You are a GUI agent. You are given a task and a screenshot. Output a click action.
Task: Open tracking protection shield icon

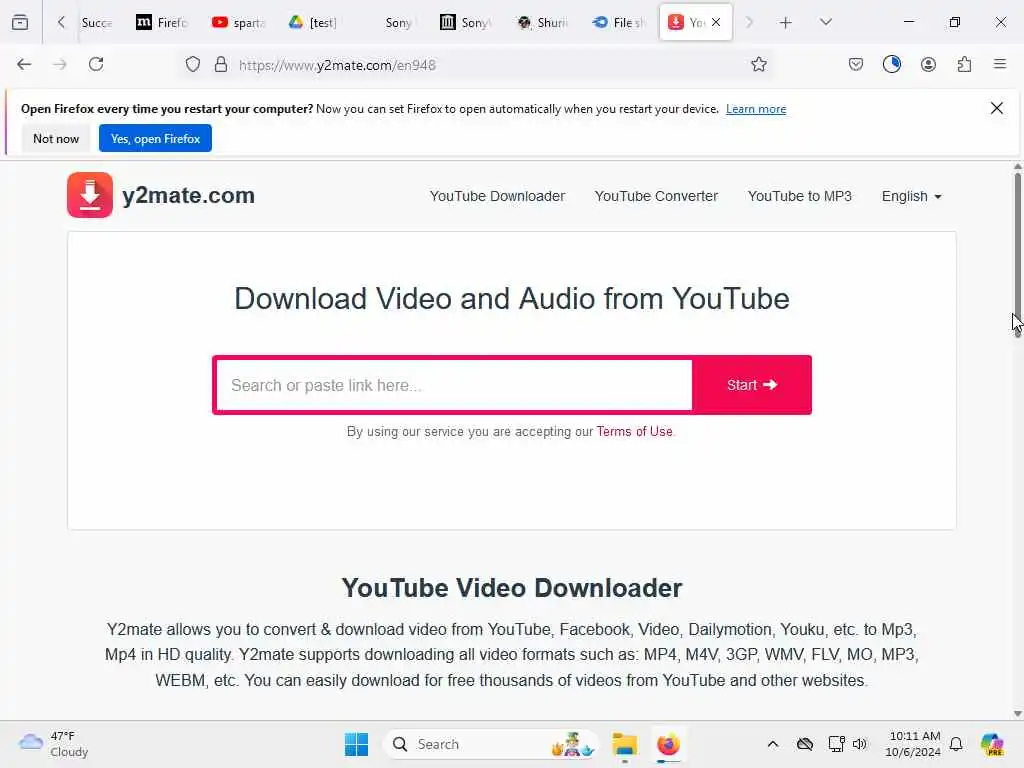click(x=193, y=65)
